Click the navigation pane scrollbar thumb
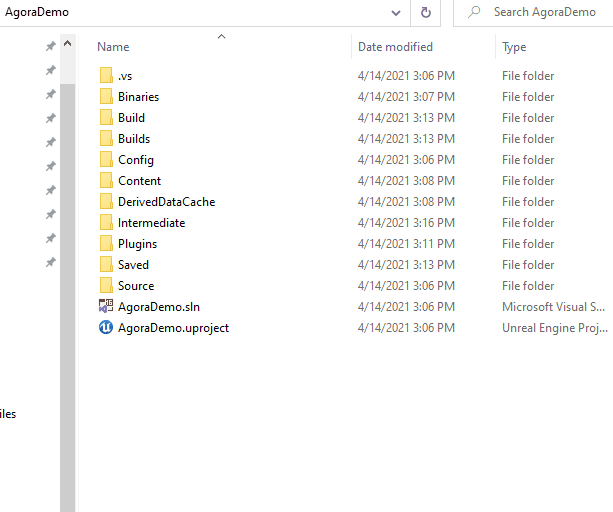 tap(68, 297)
